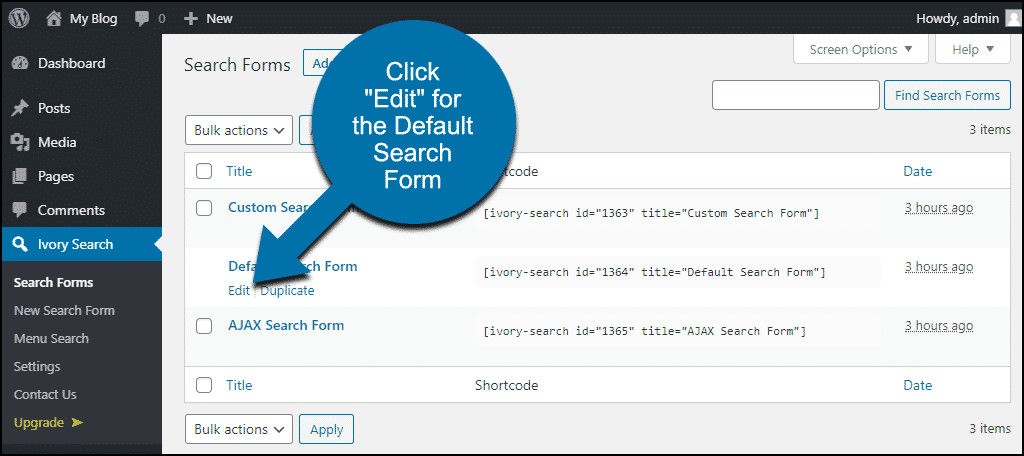Click the Upgrade arrow icon
This screenshot has height=456, width=1024.
tap(77, 423)
